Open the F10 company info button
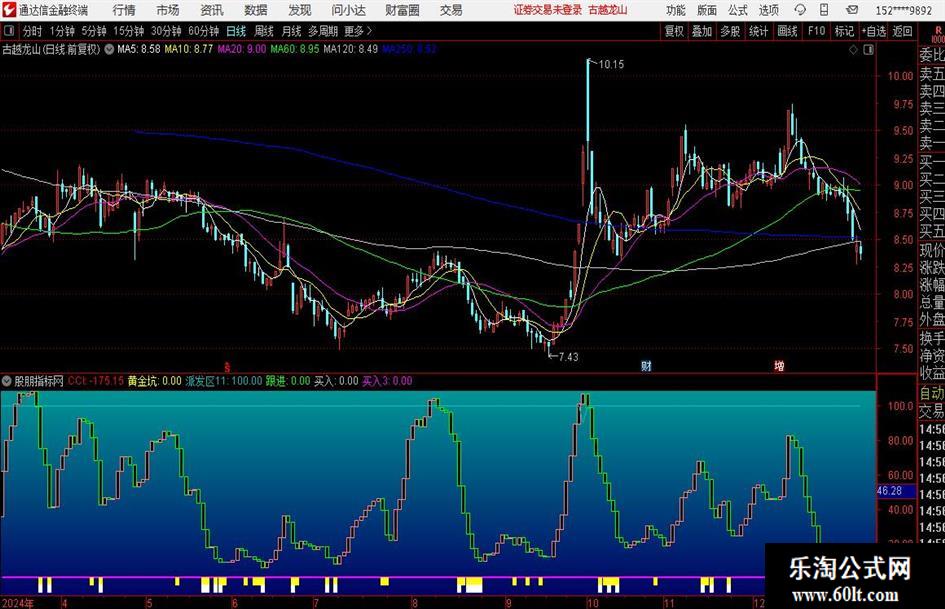Screen dimensions: 945x609 pyautogui.click(x=817, y=31)
